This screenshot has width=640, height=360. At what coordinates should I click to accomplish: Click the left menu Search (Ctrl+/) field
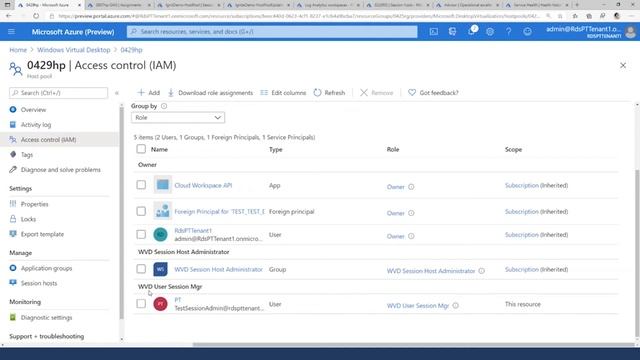pyautogui.click(x=58, y=93)
